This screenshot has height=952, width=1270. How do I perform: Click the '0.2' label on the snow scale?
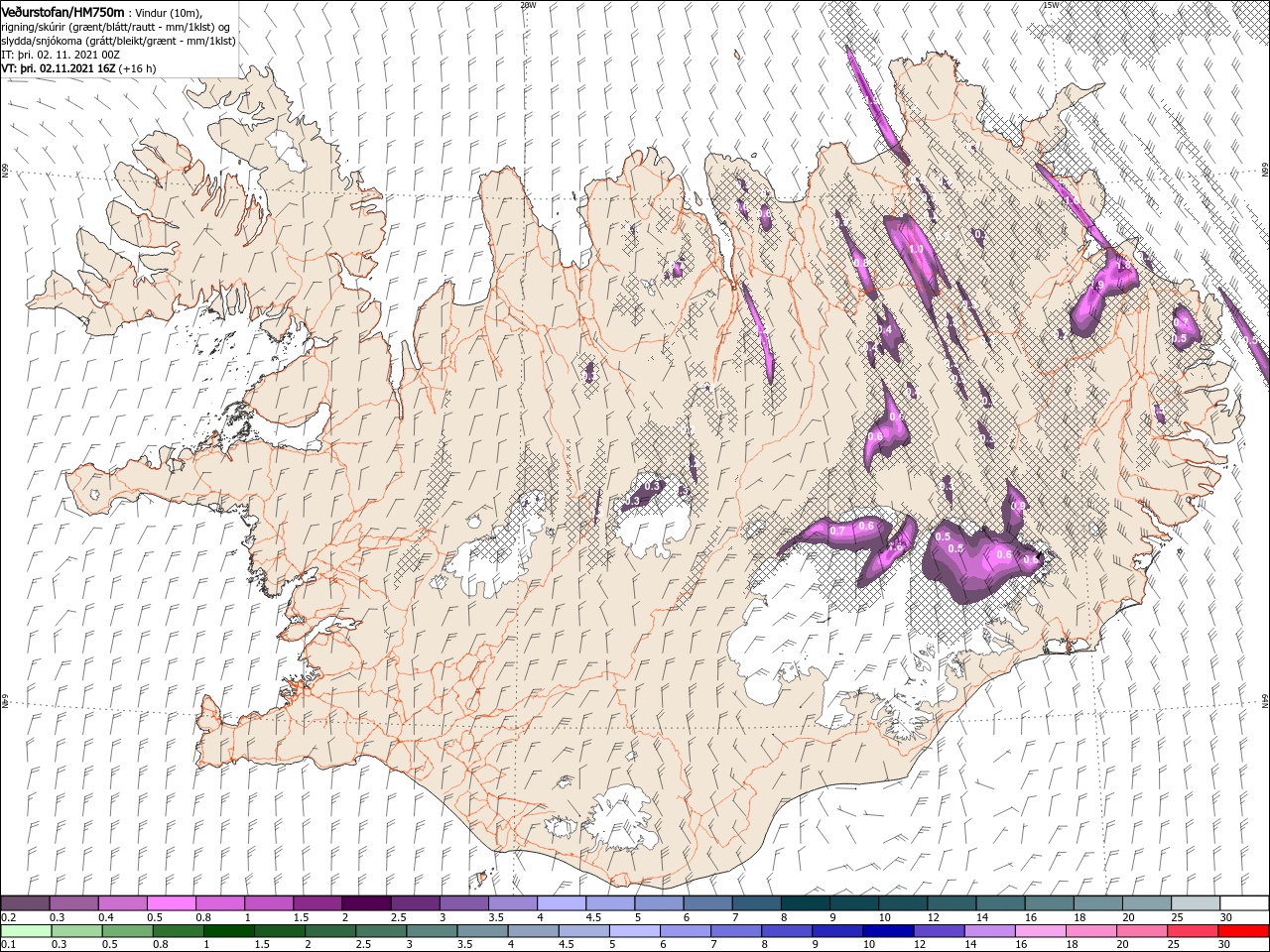point(8,916)
